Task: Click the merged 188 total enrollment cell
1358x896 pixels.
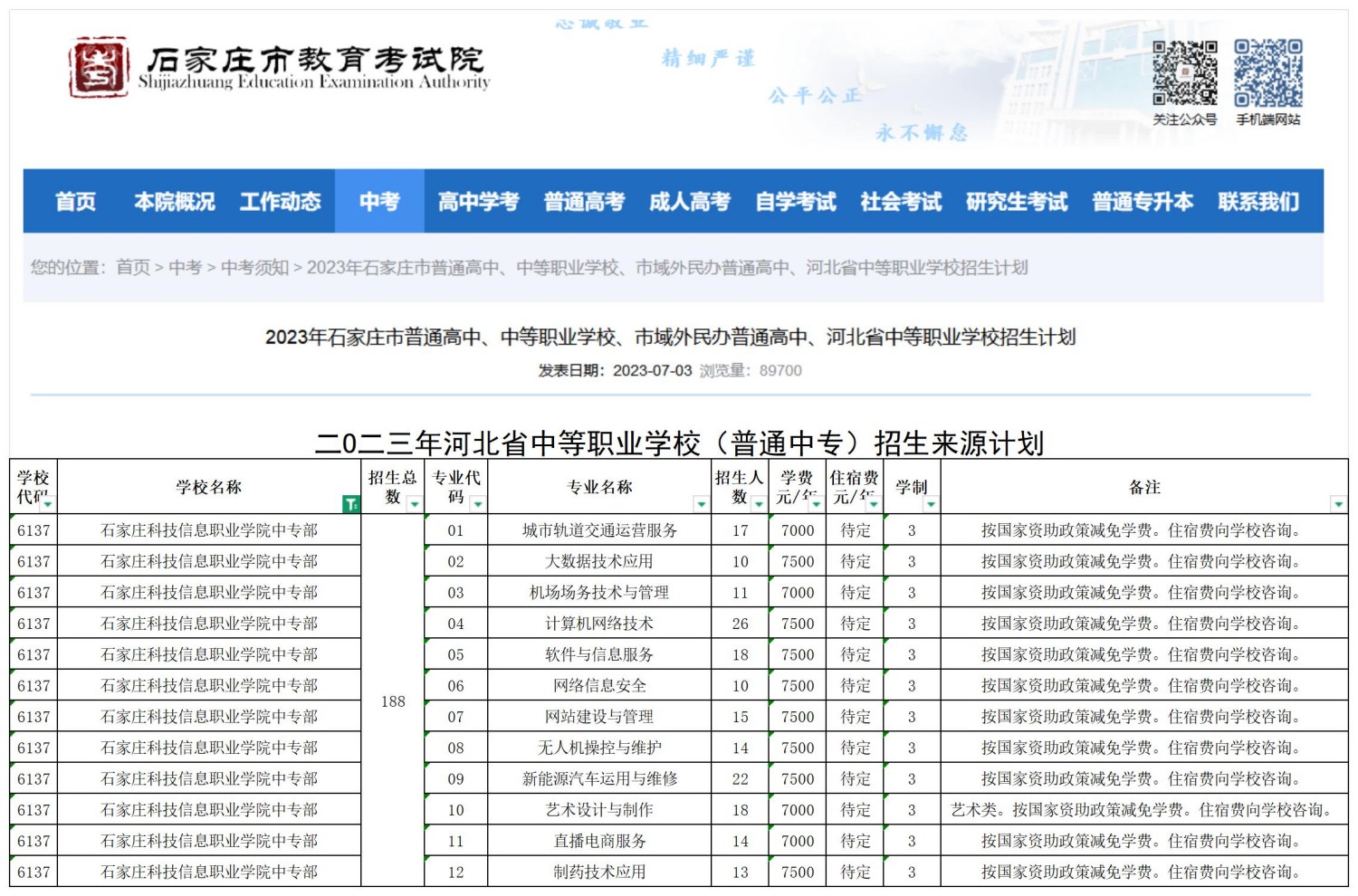Action: (393, 701)
